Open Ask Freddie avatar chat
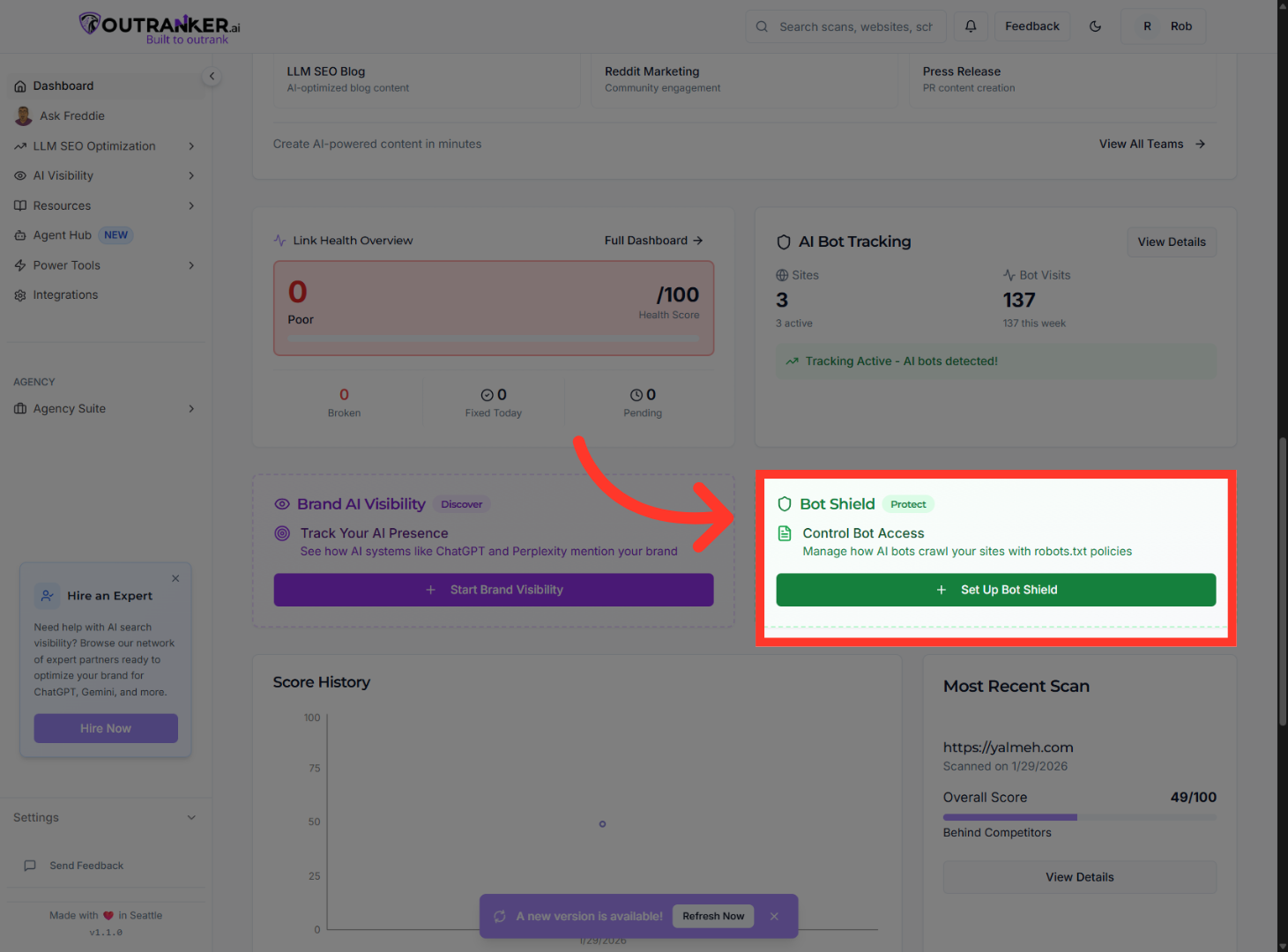1288x952 pixels. point(24,116)
